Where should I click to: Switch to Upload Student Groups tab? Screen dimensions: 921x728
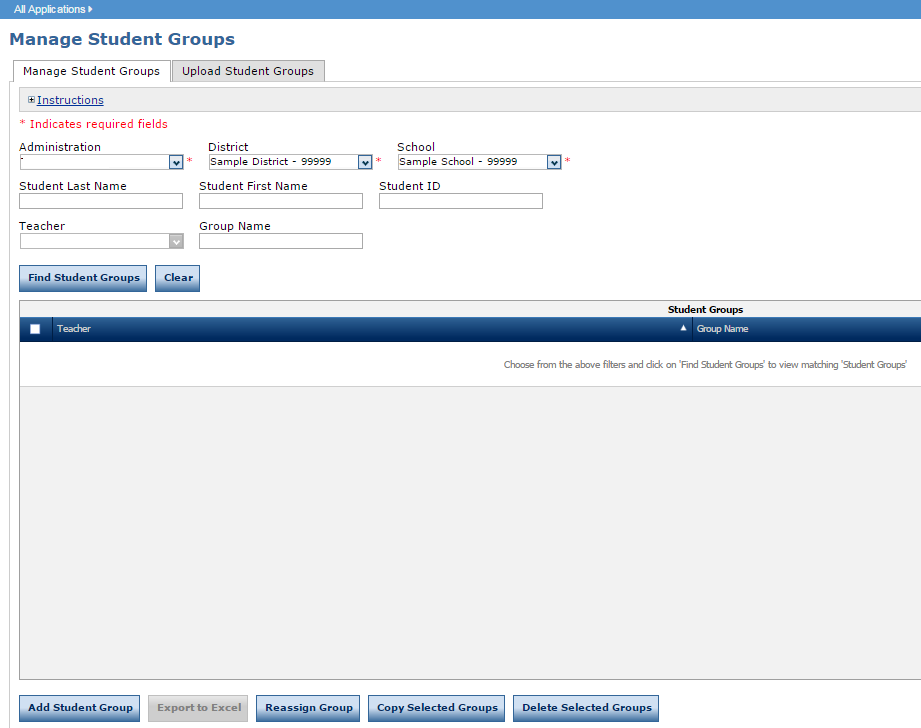[x=248, y=71]
